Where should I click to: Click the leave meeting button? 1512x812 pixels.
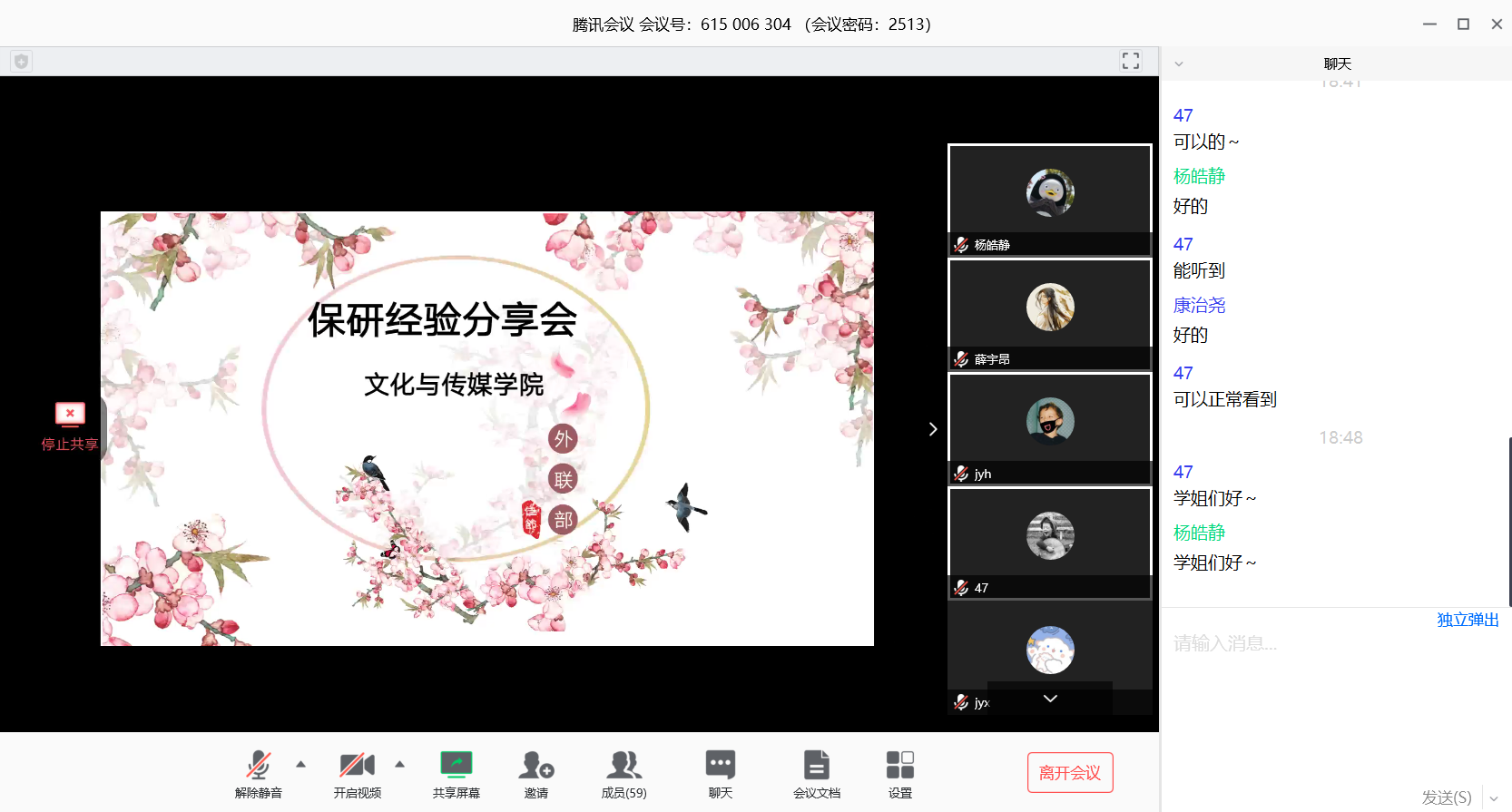[x=1069, y=773]
